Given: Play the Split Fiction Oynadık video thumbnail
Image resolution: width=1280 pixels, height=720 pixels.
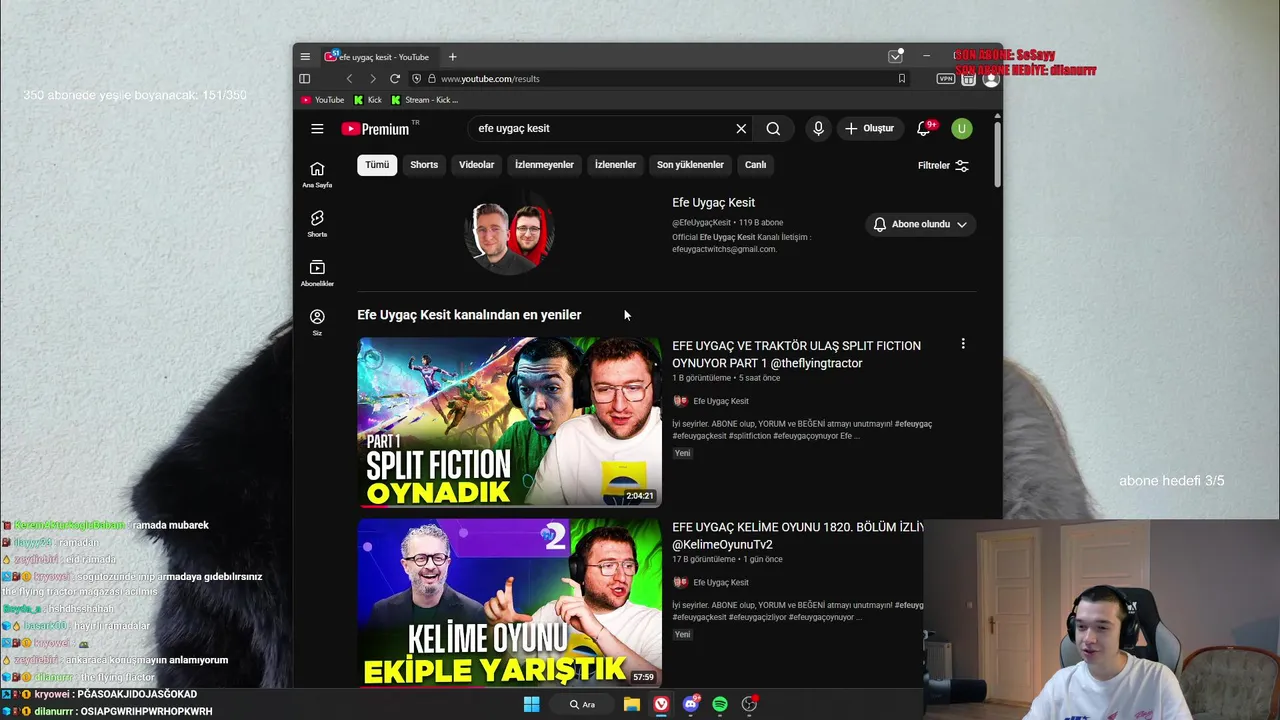Looking at the screenshot, I should [509, 422].
